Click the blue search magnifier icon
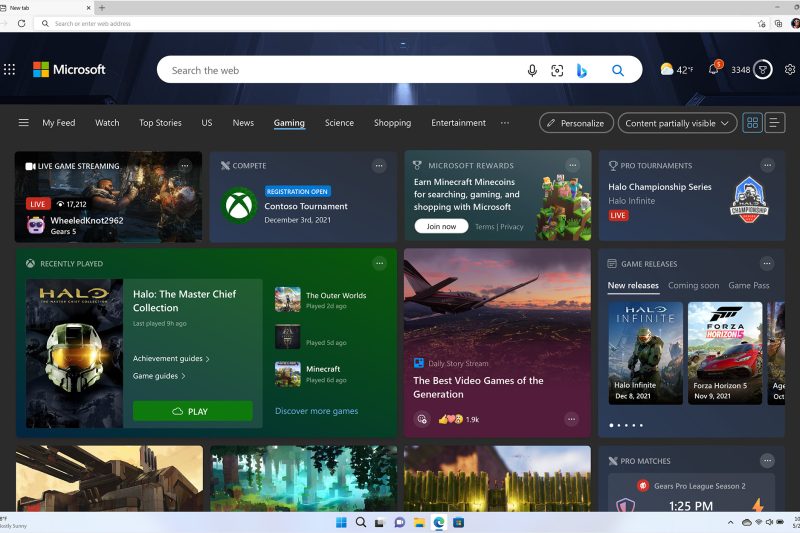This screenshot has width=800, height=533. (x=618, y=70)
